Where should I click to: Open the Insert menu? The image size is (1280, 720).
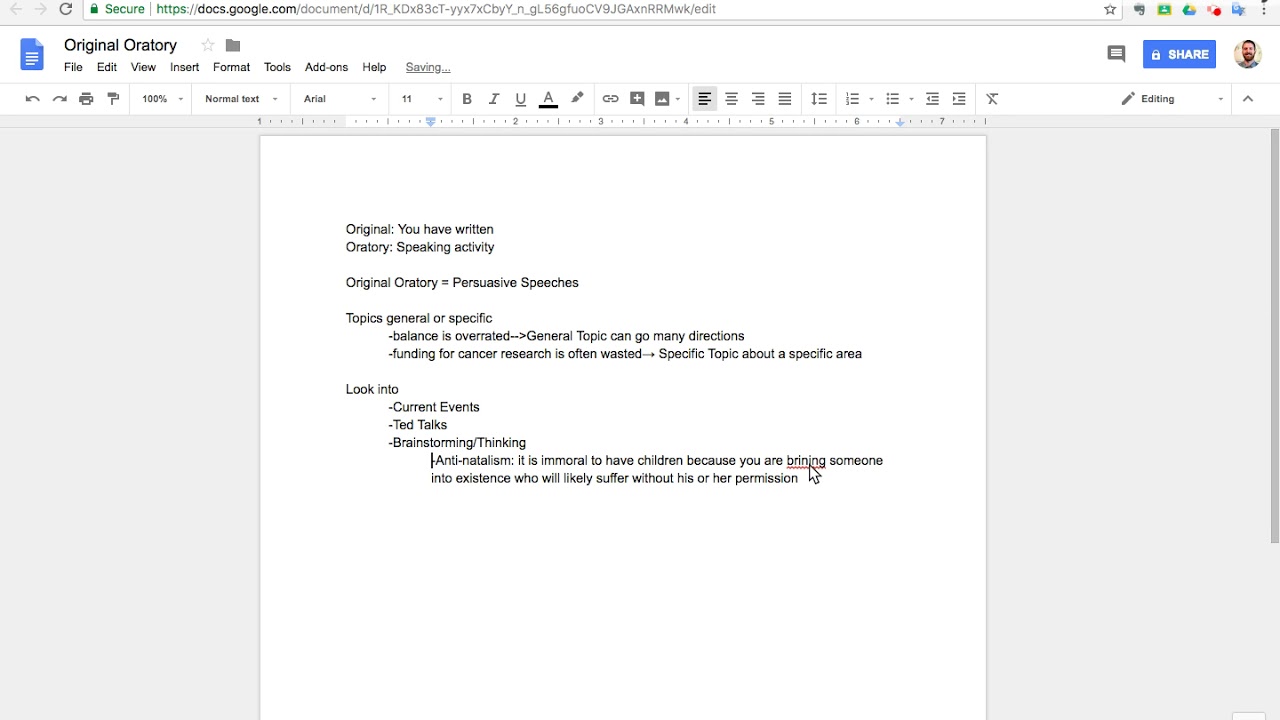pyautogui.click(x=184, y=67)
